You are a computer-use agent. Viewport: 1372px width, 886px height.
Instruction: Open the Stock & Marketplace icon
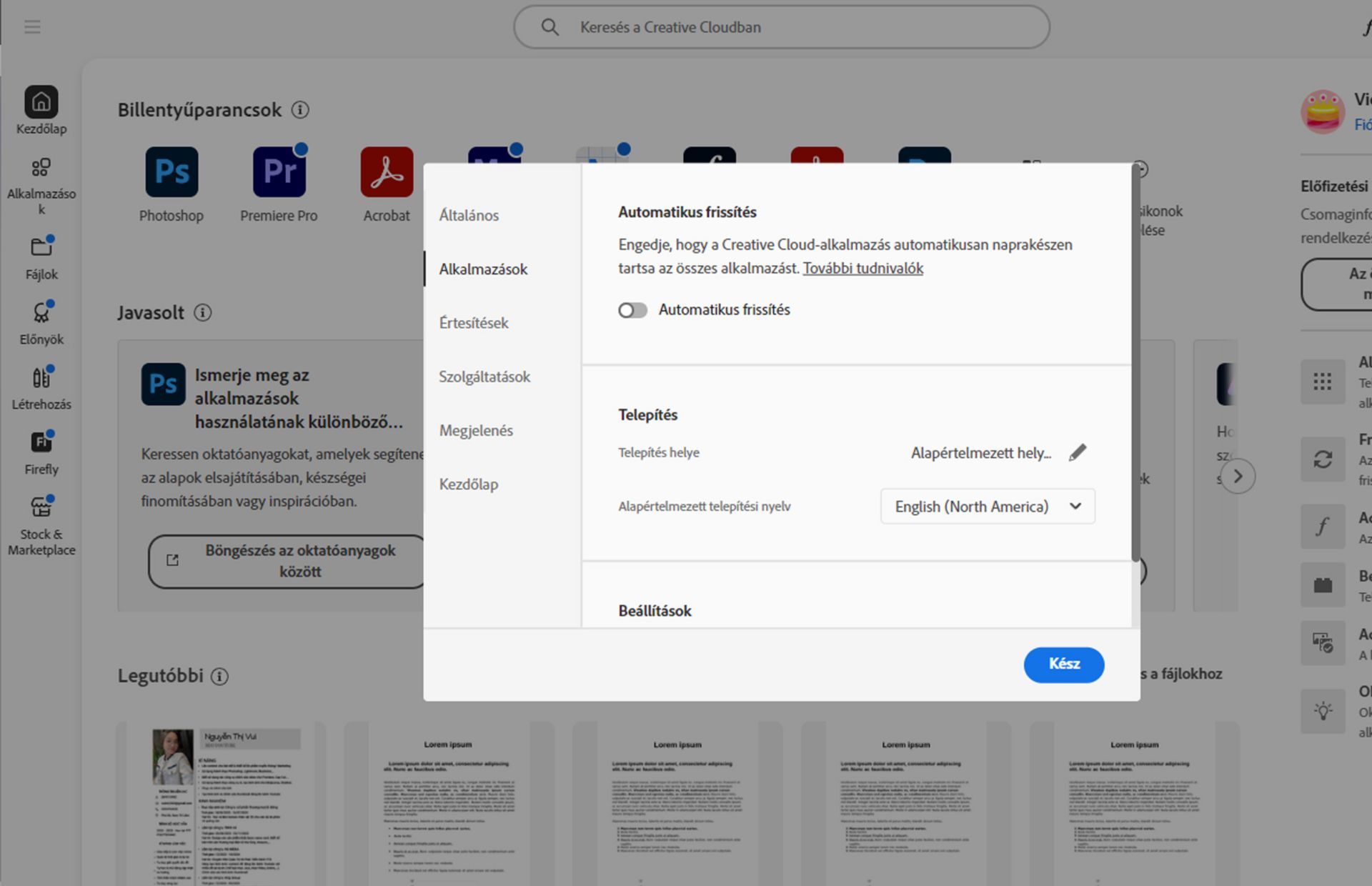41,507
